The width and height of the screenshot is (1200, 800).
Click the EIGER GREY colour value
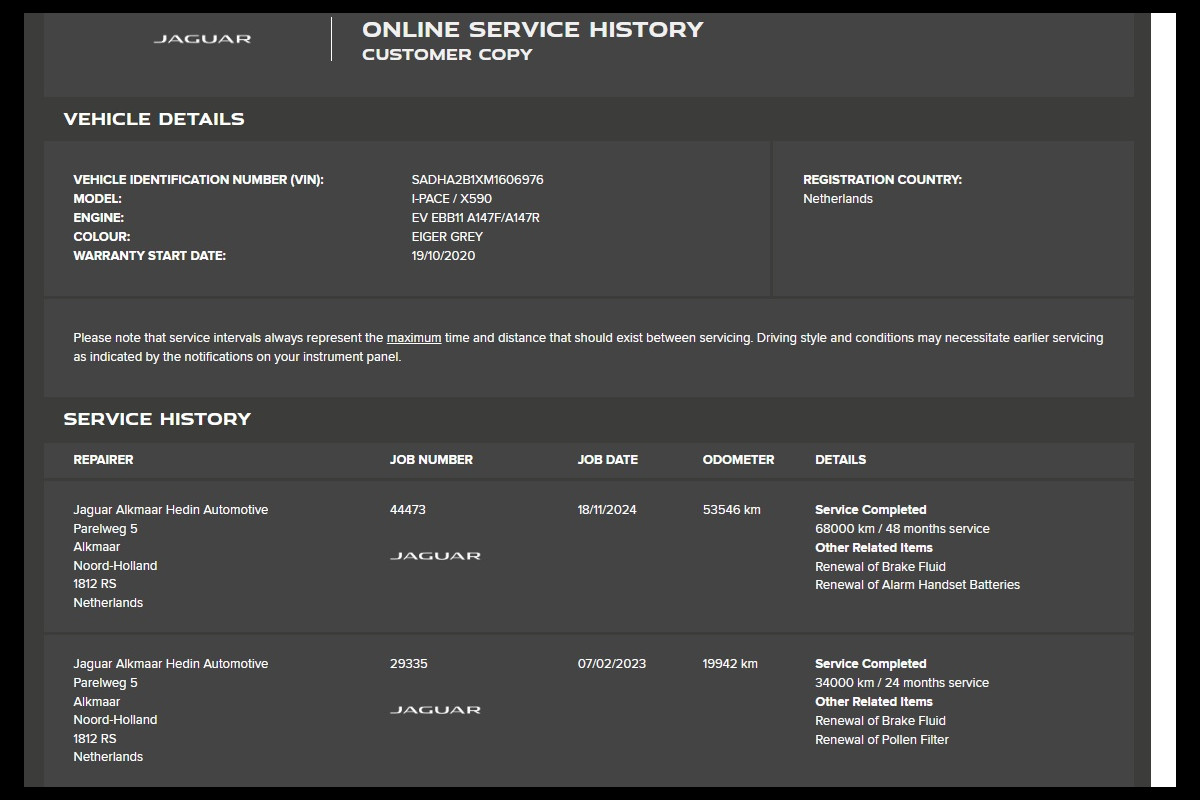[x=447, y=237]
